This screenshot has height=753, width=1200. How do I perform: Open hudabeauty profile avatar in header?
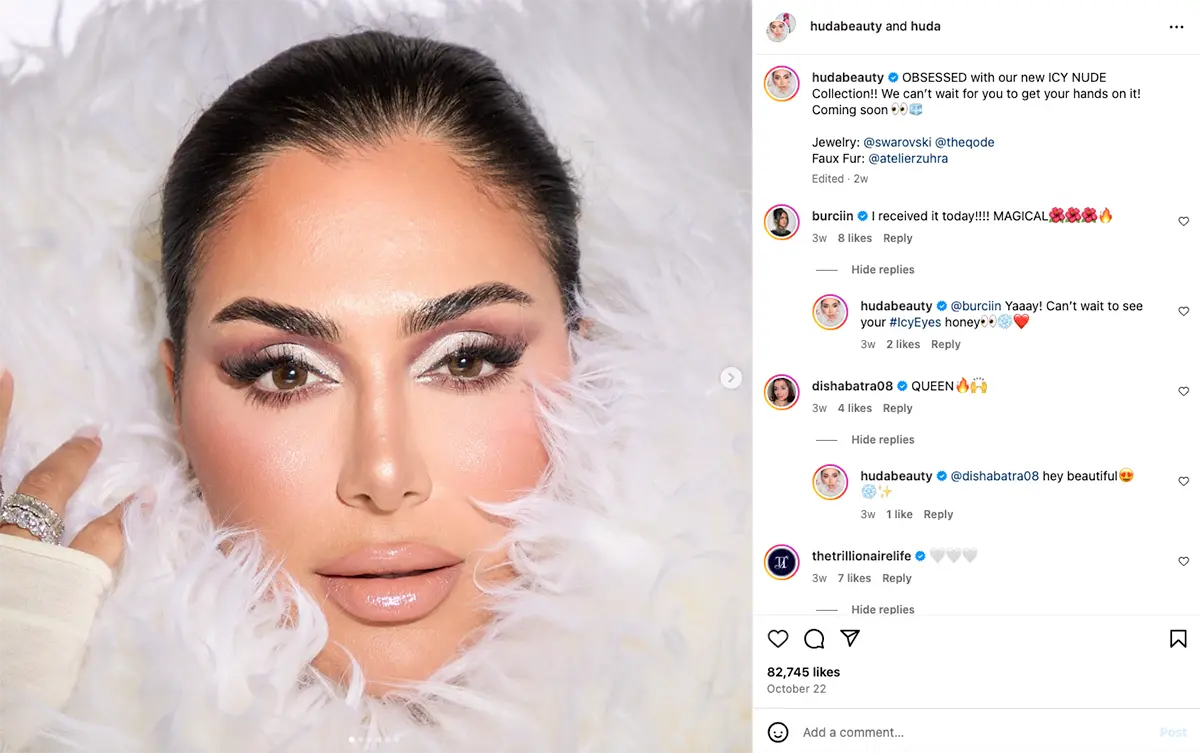tap(781, 27)
